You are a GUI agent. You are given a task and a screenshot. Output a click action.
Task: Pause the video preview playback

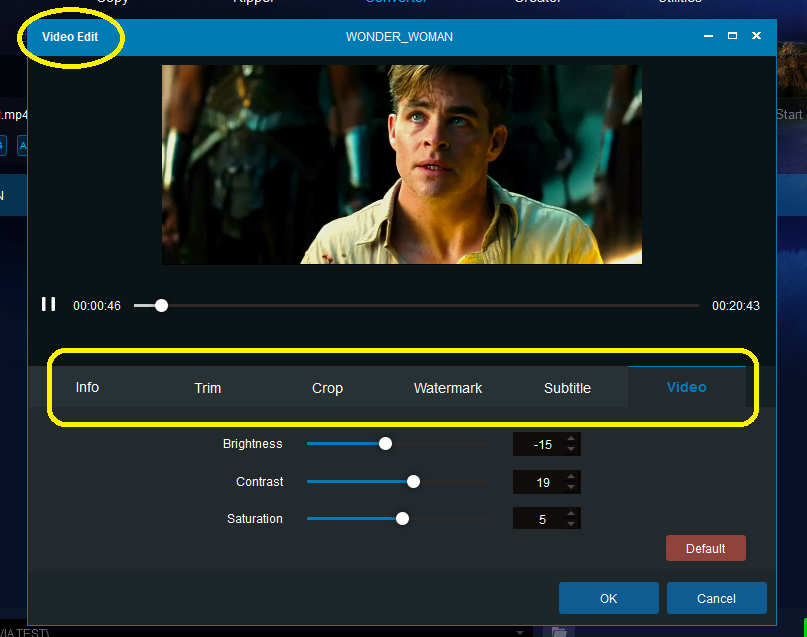click(48, 304)
